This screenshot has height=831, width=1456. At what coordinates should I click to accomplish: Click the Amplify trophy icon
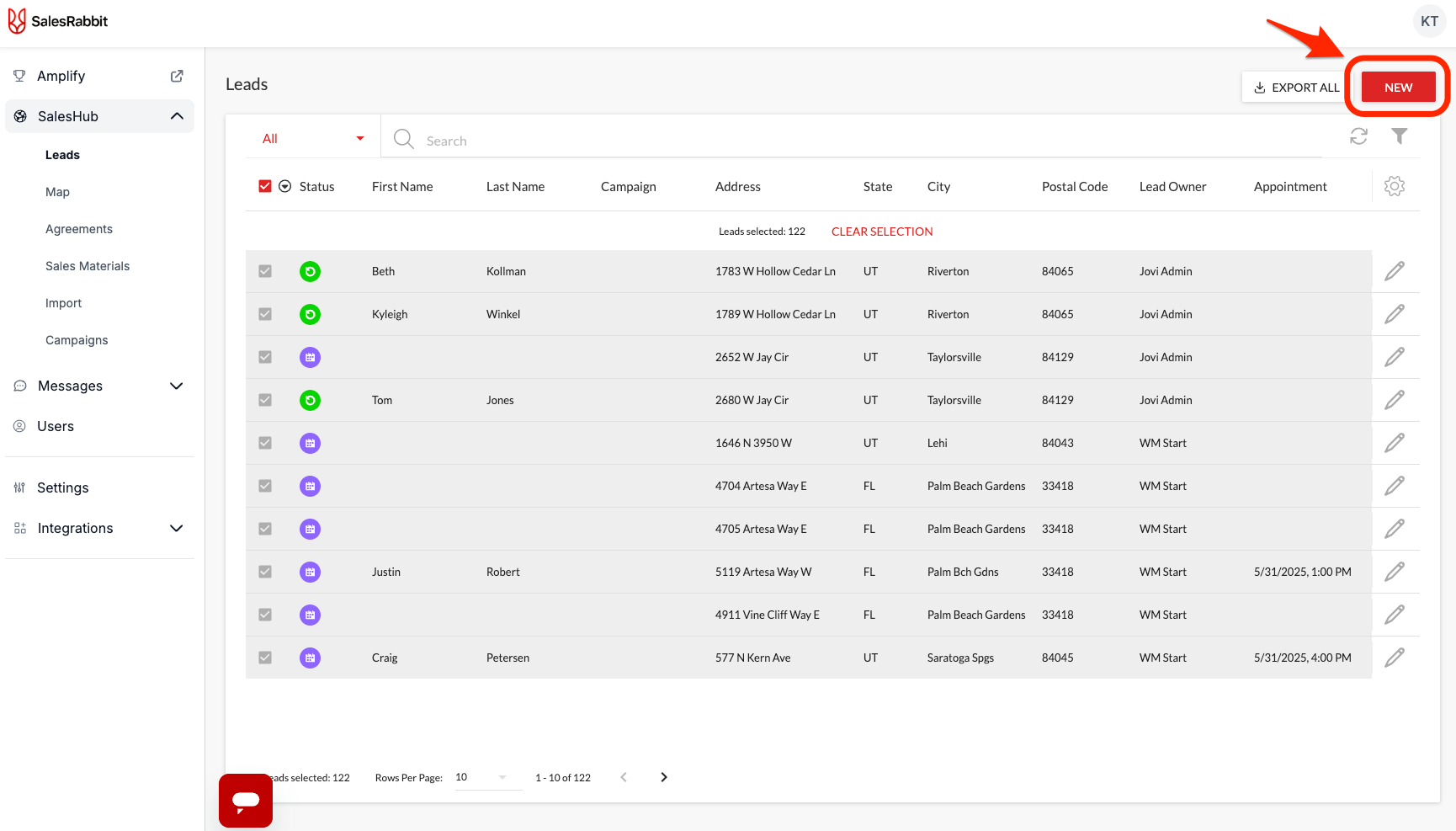point(19,76)
